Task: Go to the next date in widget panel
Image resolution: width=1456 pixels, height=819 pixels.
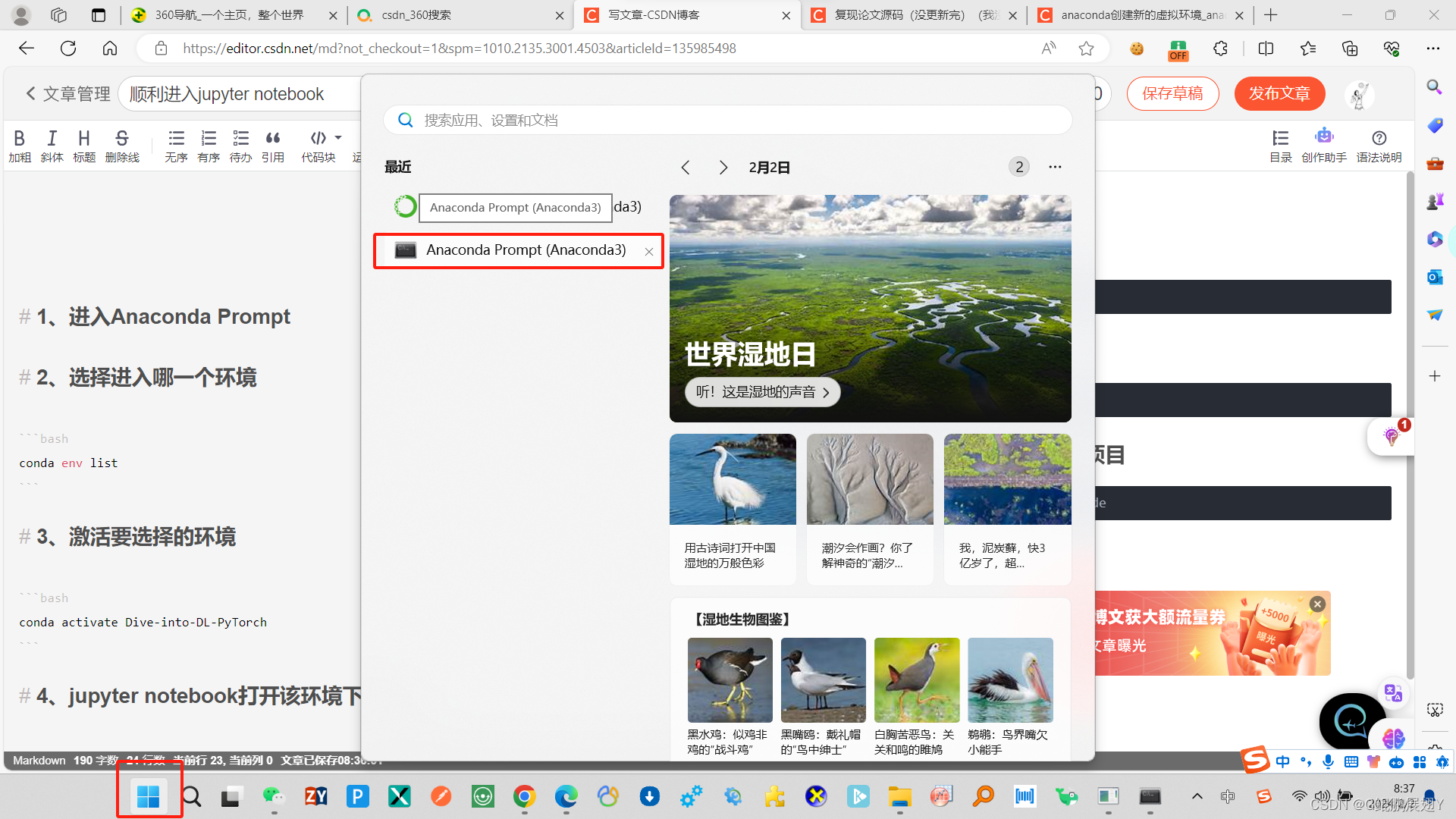Action: click(723, 168)
